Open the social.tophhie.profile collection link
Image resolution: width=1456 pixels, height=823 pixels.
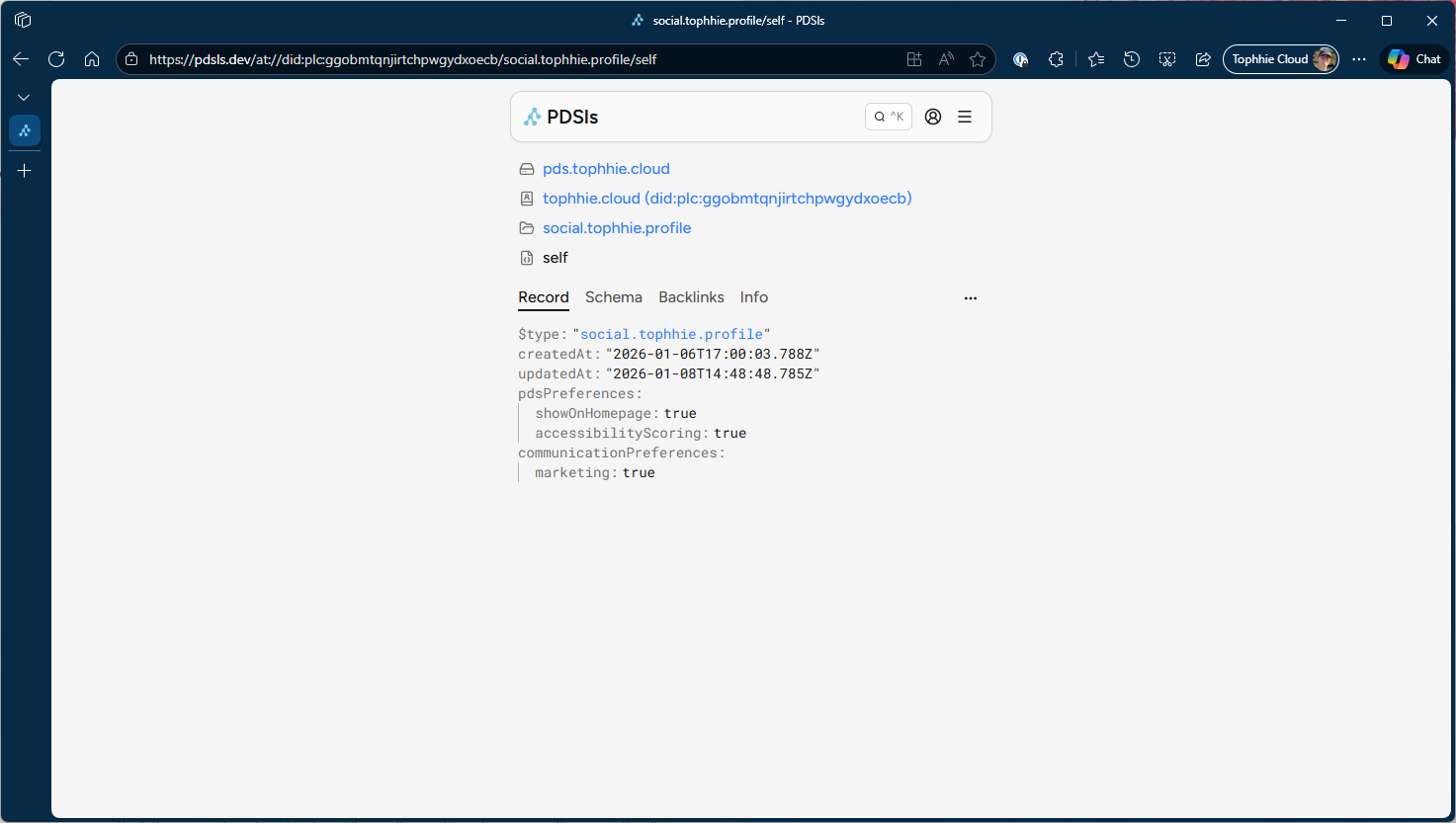(x=617, y=228)
